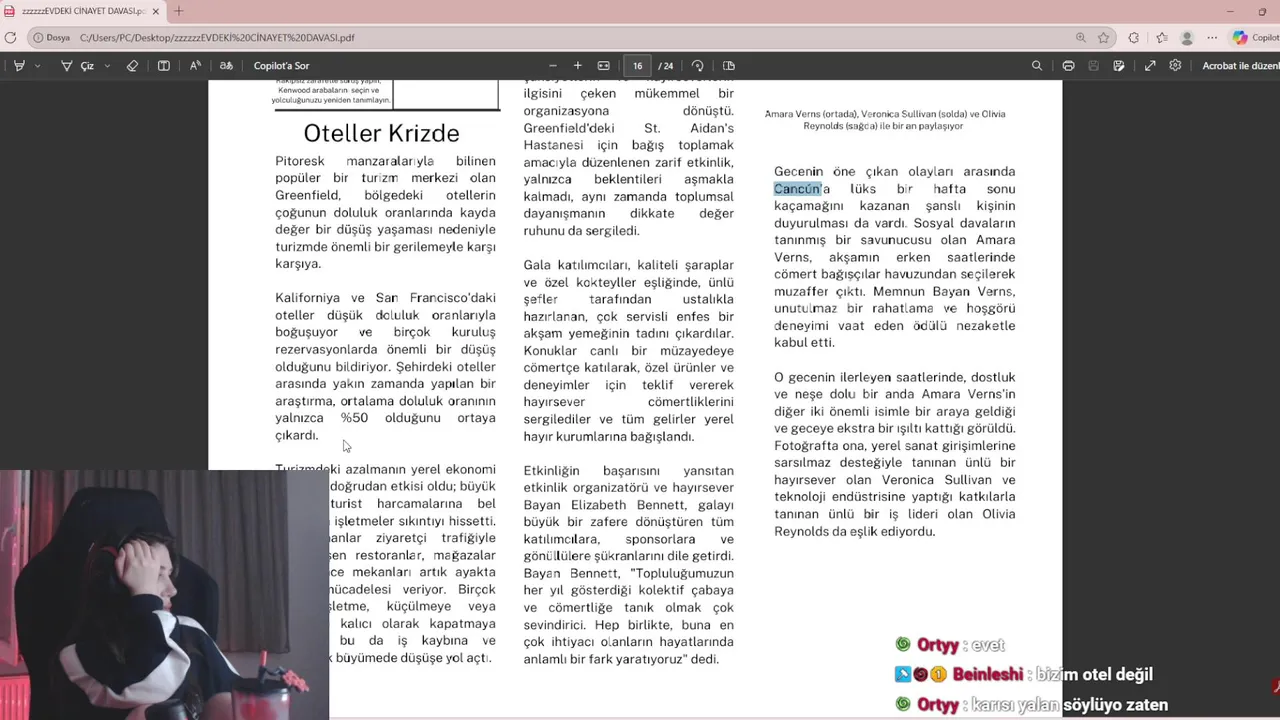Toggle fit to width
Image resolution: width=1280 pixels, height=720 pixels.
(603, 66)
